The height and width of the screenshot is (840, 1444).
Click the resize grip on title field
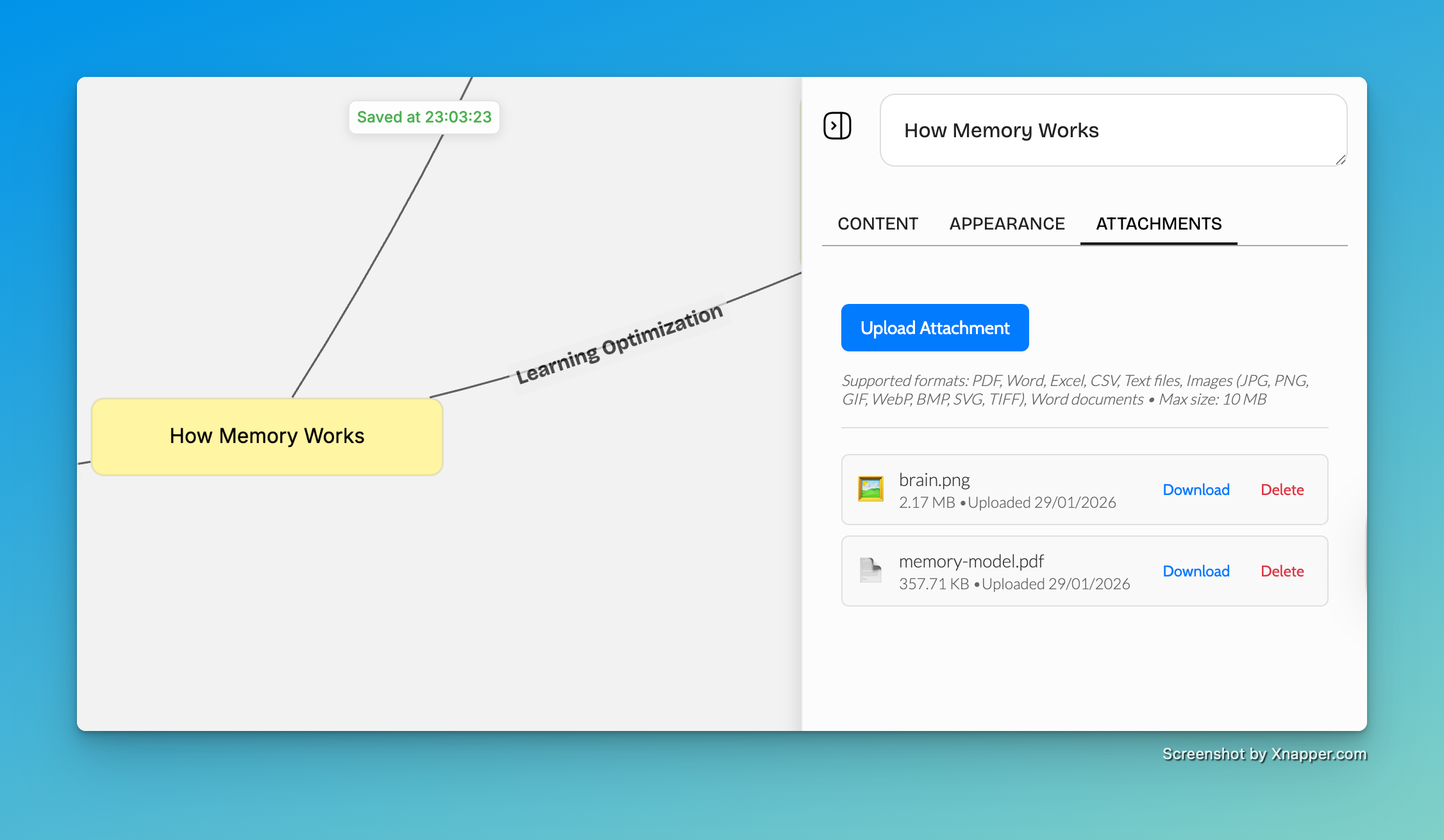1340,160
